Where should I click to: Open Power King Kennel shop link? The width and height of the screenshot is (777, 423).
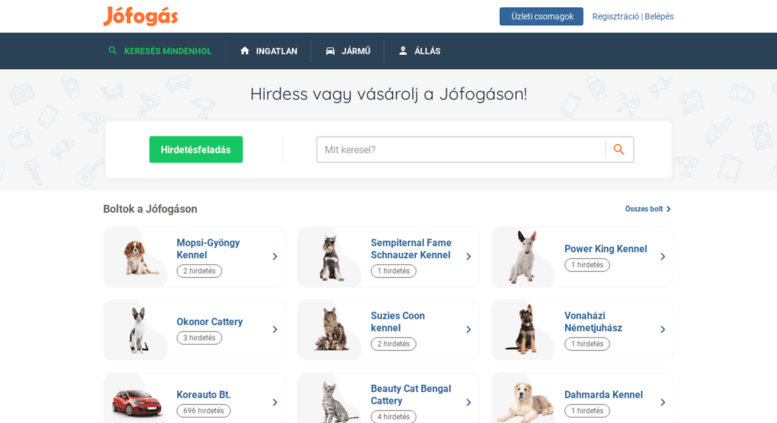click(x=606, y=249)
